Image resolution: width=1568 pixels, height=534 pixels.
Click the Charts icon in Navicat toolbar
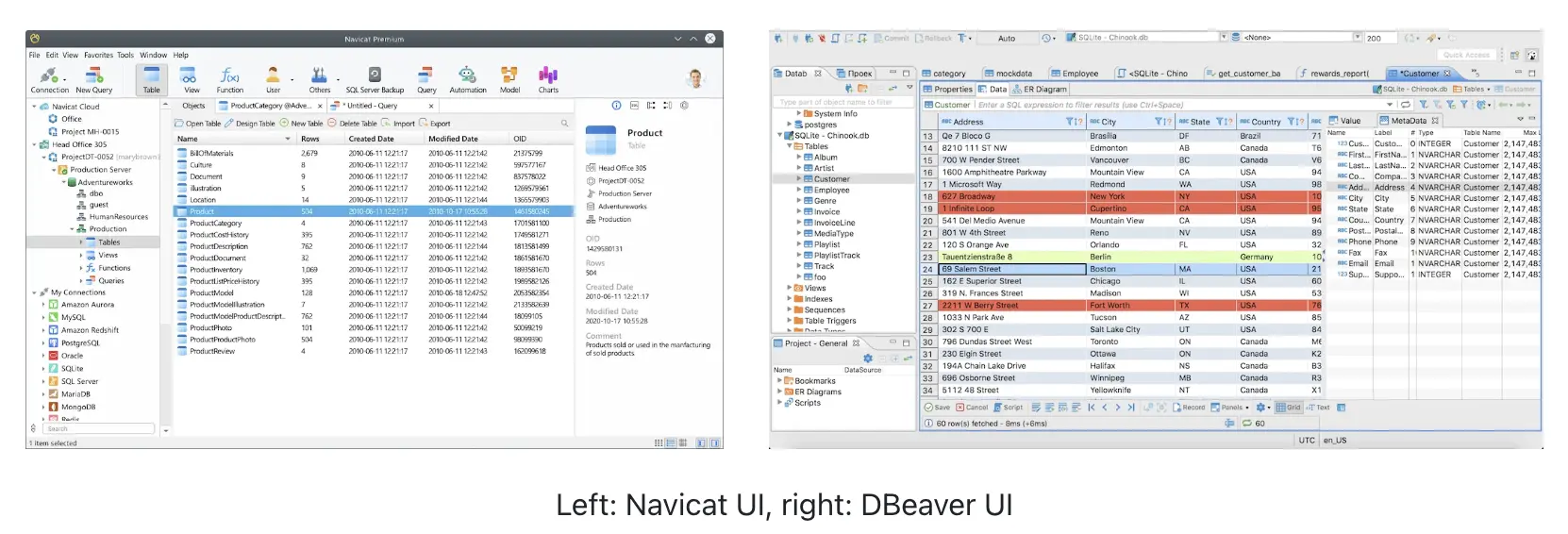[548, 78]
